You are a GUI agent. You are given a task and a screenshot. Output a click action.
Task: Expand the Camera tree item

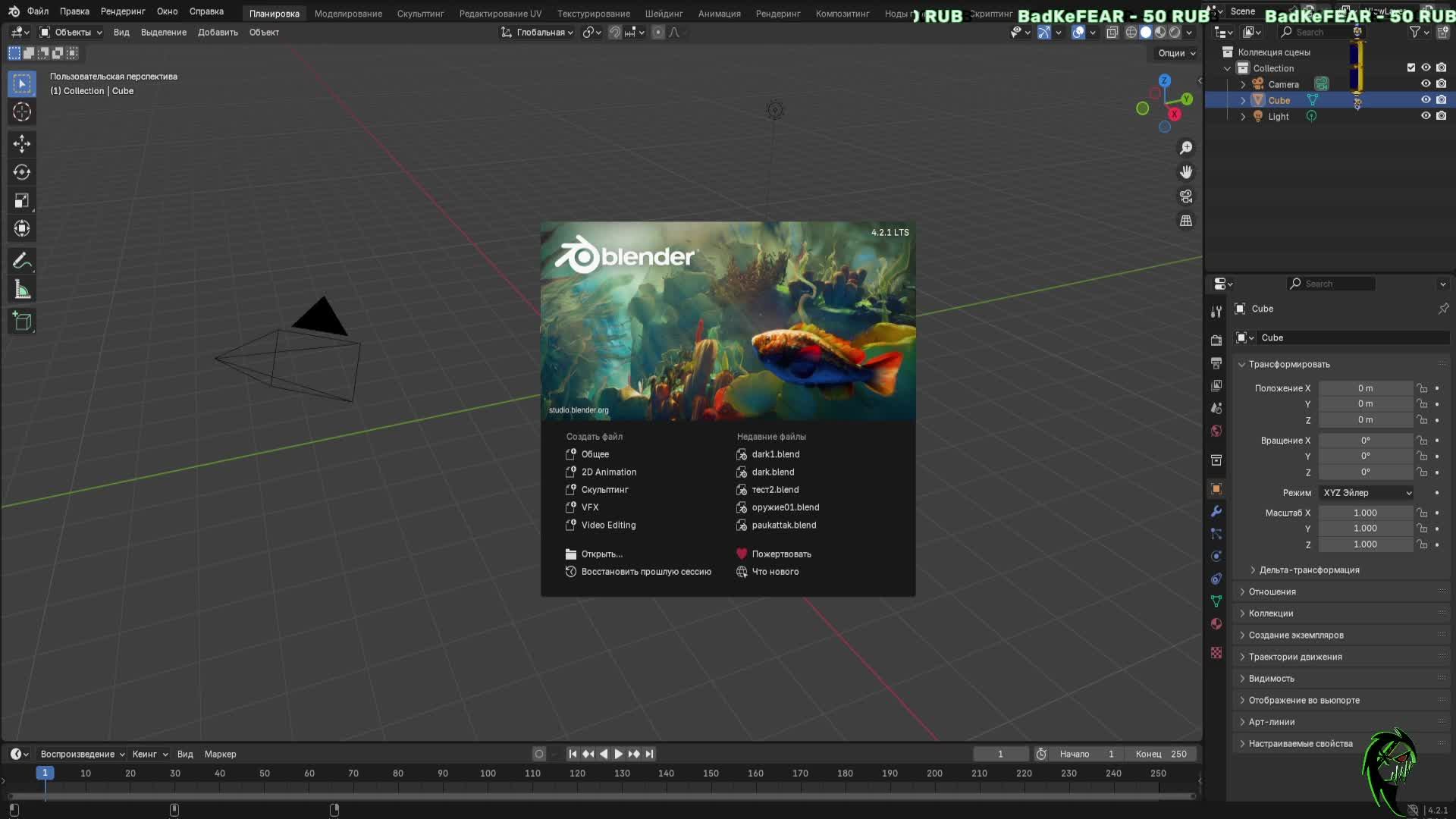[1243, 84]
